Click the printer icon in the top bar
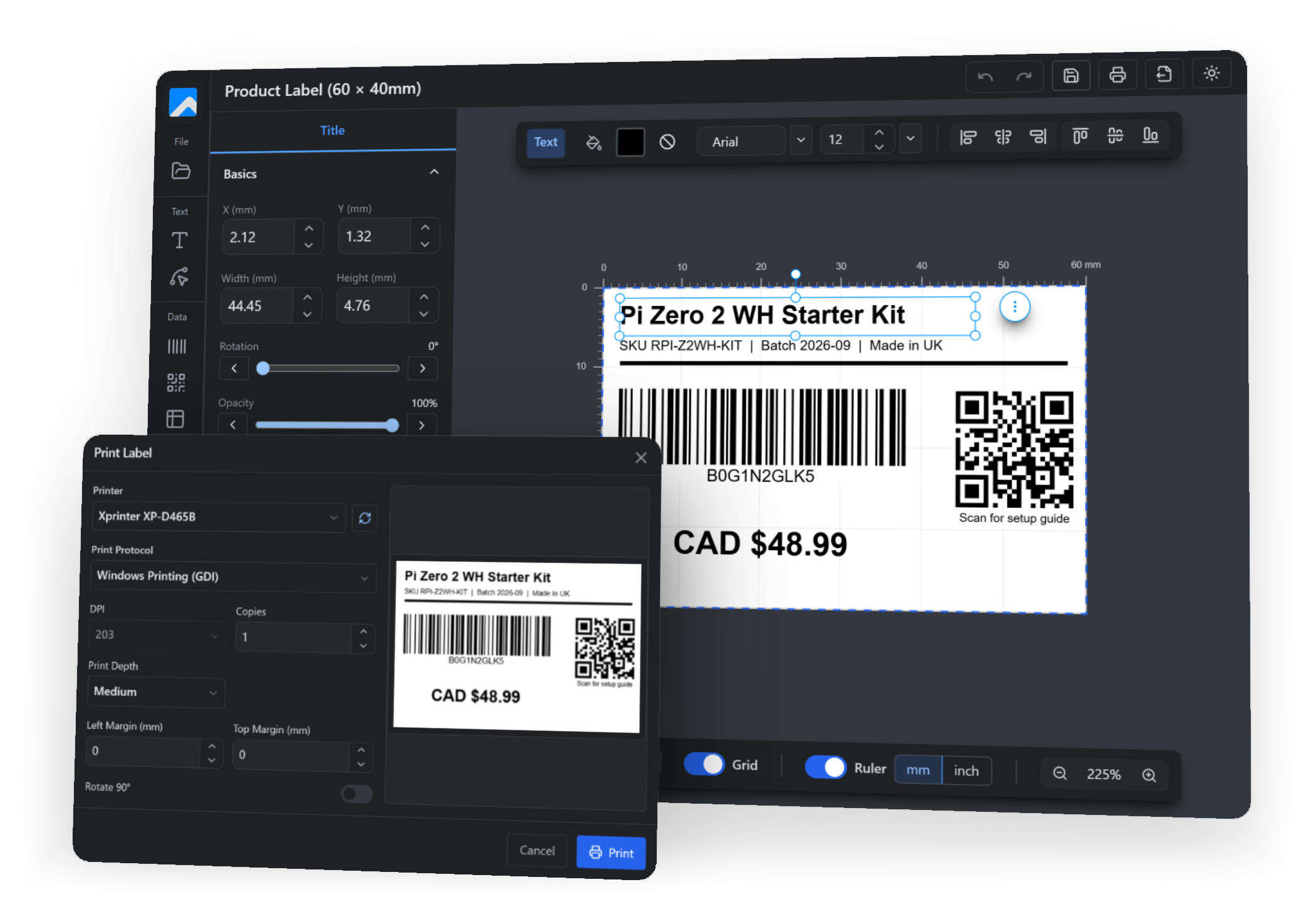This screenshot has width=1316, height=902. coord(1117,75)
